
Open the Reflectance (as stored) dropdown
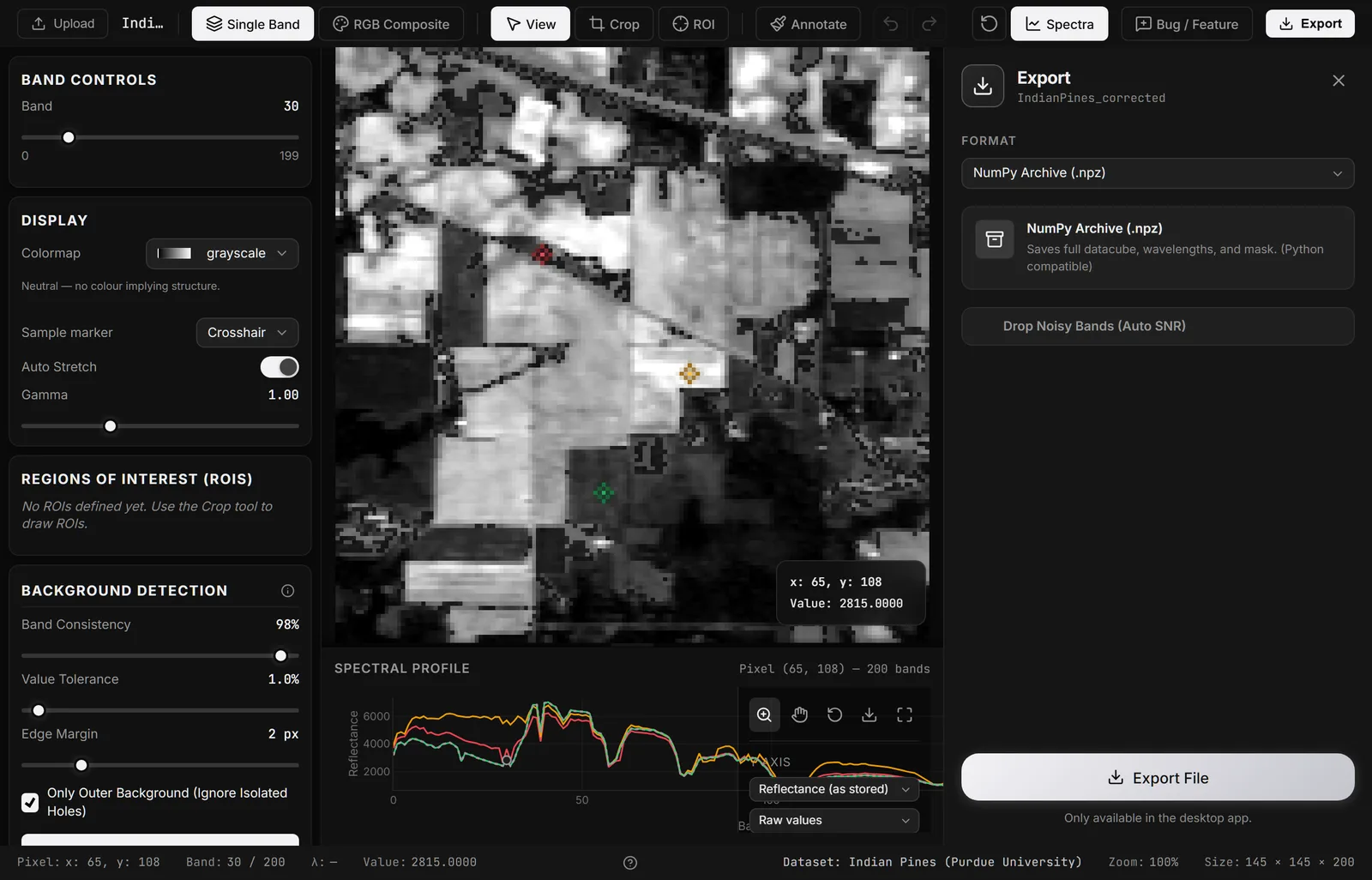[x=834, y=789]
